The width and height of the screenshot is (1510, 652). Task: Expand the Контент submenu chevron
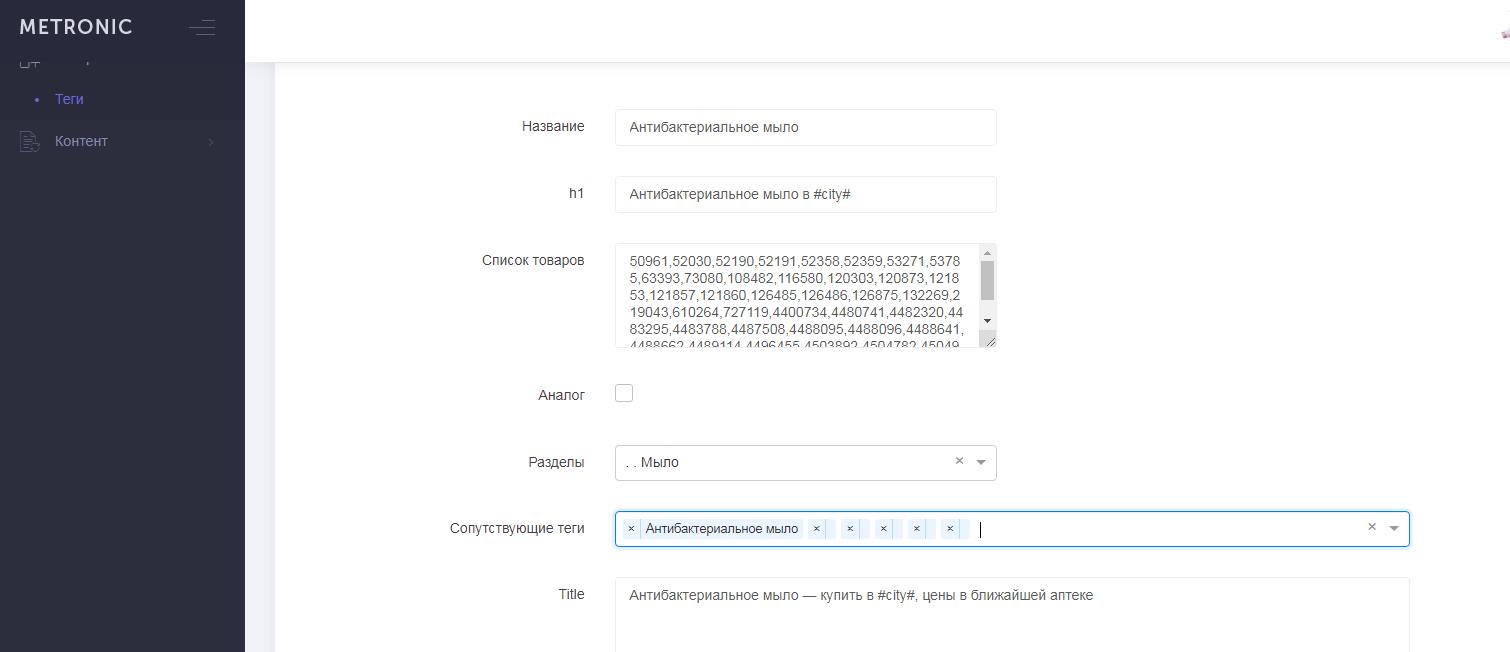click(211, 142)
